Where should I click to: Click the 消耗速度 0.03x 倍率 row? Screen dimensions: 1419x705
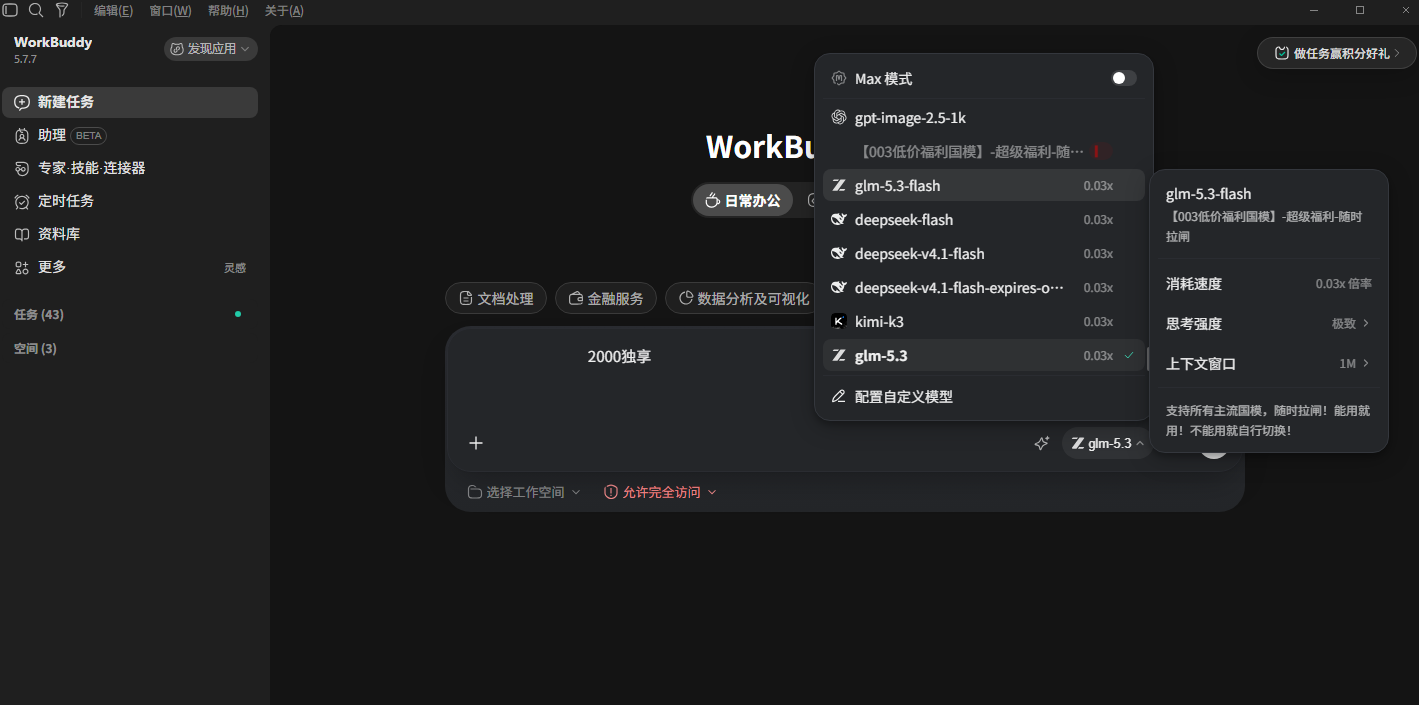(x=1268, y=284)
